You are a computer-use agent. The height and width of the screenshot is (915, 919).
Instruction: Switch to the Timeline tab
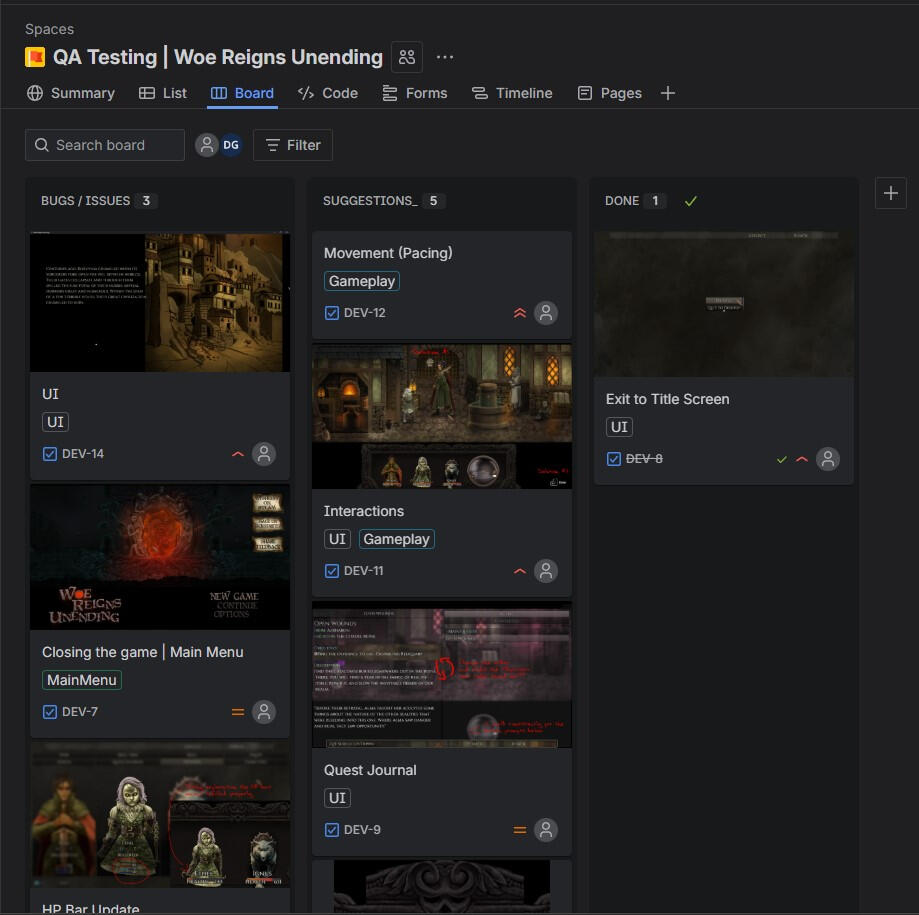[x=512, y=93]
